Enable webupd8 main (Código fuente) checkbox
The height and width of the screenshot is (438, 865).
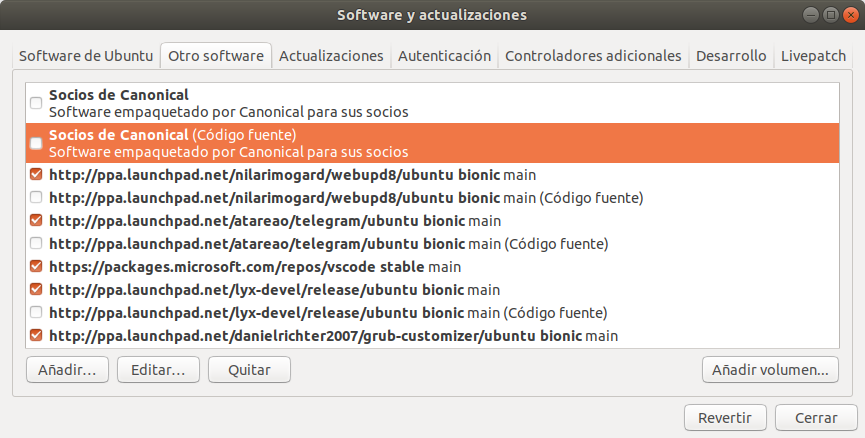(x=36, y=197)
